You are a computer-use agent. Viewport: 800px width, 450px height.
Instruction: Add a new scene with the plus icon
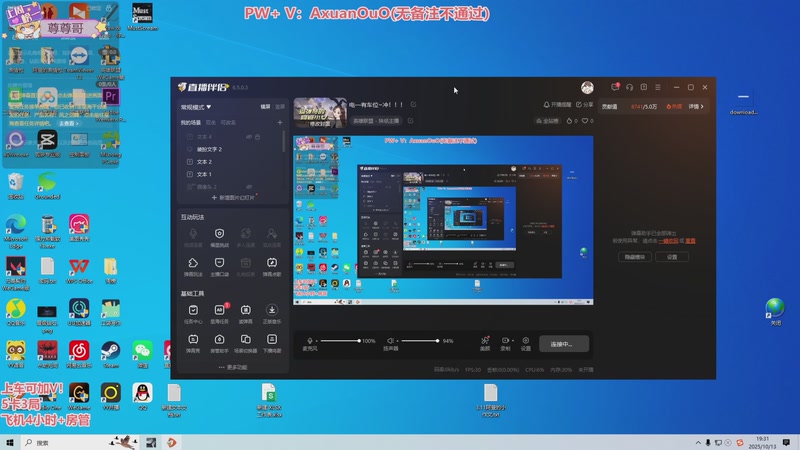[280, 122]
